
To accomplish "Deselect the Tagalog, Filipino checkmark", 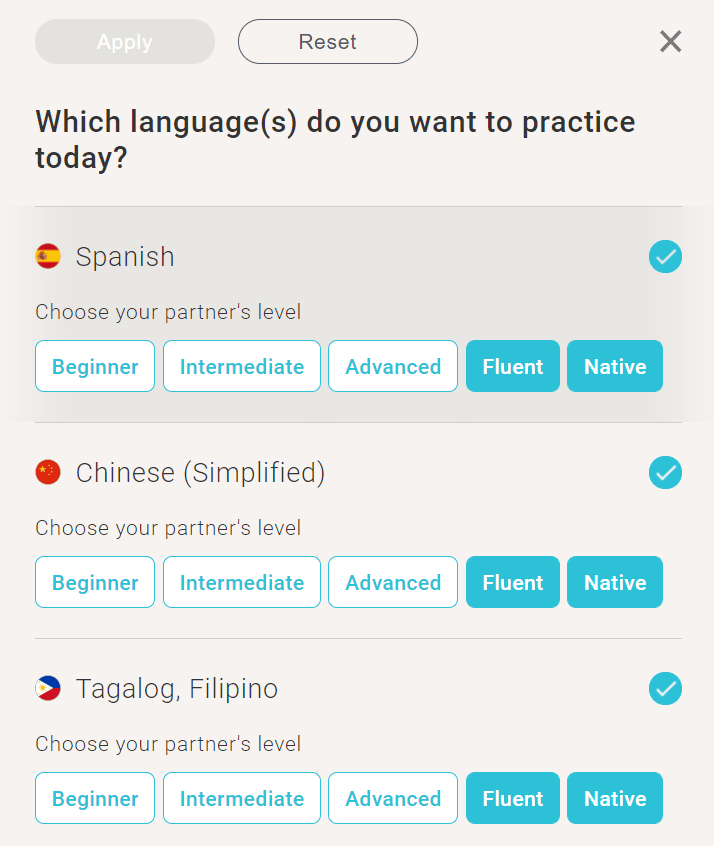I will pyautogui.click(x=665, y=688).
